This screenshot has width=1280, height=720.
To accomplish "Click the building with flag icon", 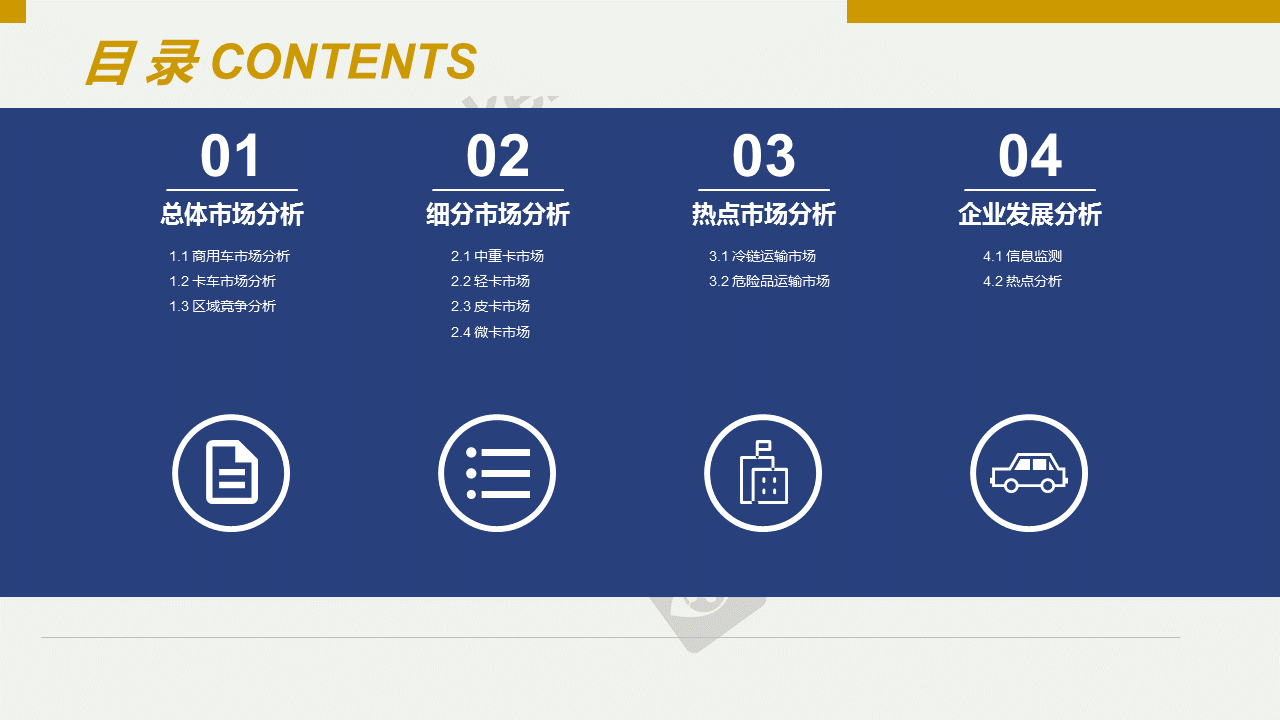I will coord(763,473).
